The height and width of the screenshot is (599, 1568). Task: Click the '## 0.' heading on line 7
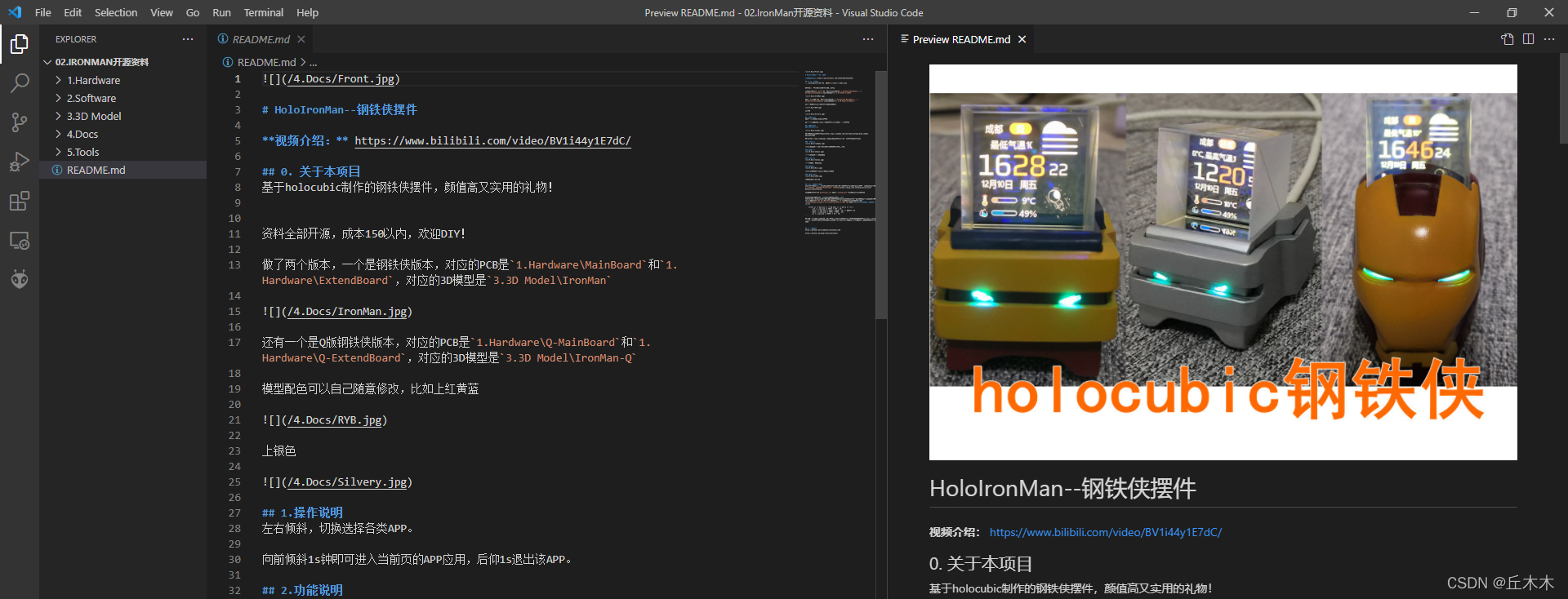pos(311,171)
